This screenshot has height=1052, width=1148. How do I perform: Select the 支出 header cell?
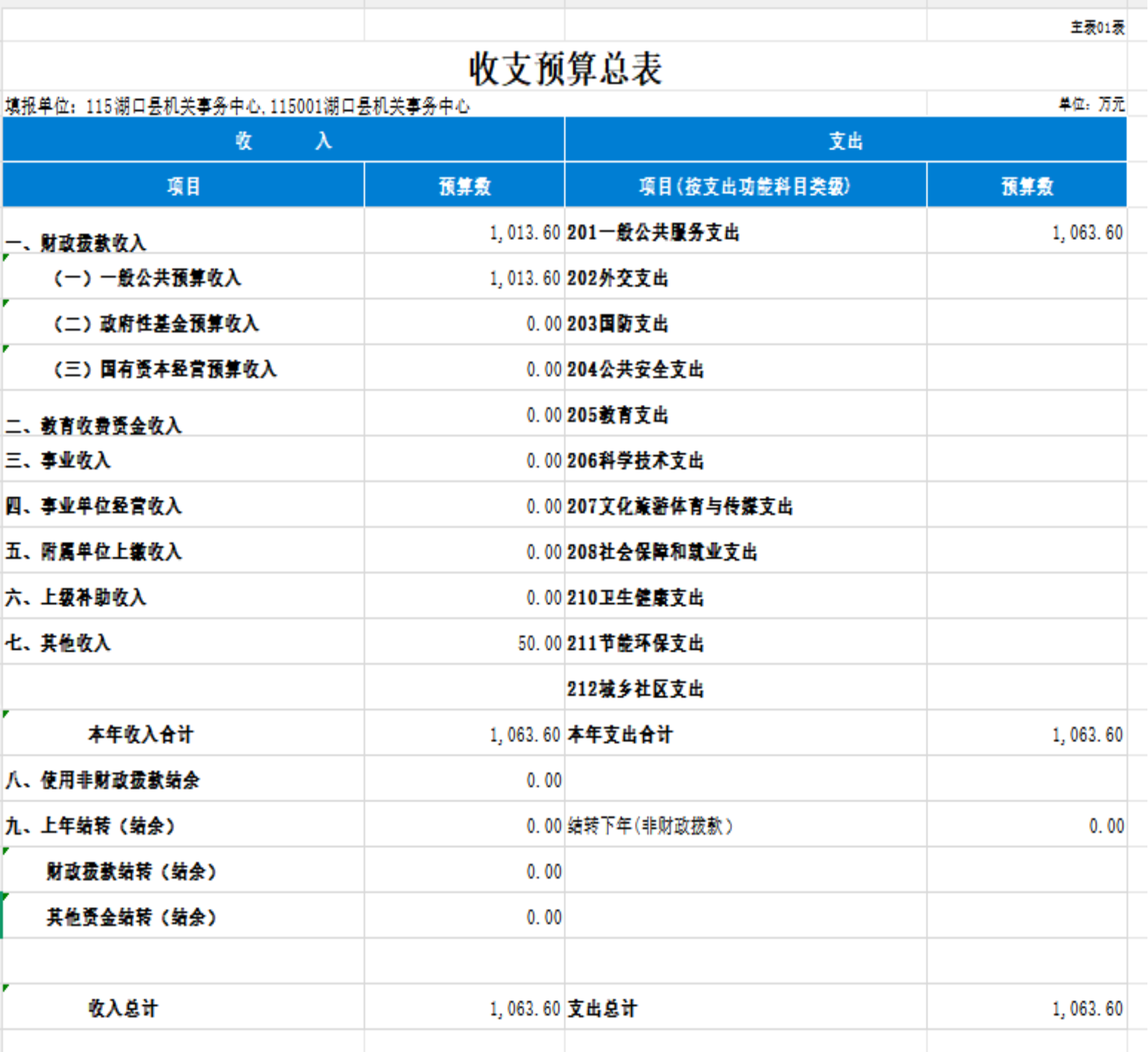pyautogui.click(x=845, y=140)
